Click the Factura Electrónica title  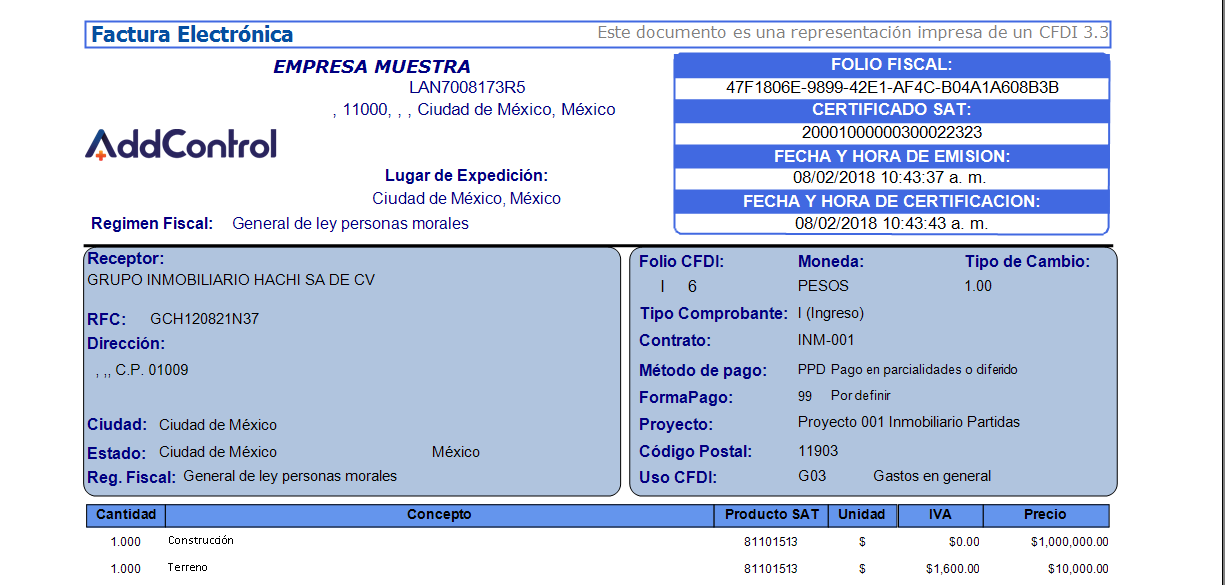[x=192, y=35]
